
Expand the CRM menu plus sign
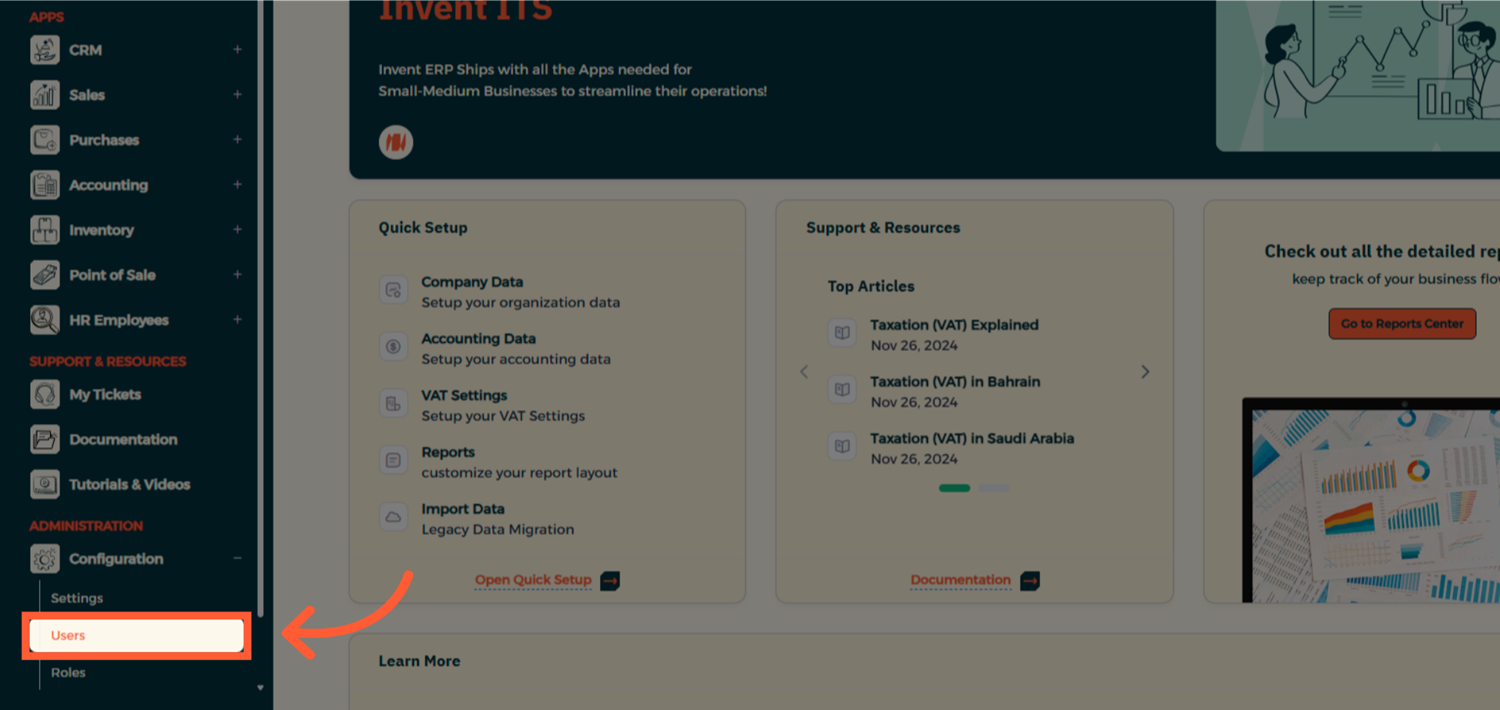[x=237, y=50]
